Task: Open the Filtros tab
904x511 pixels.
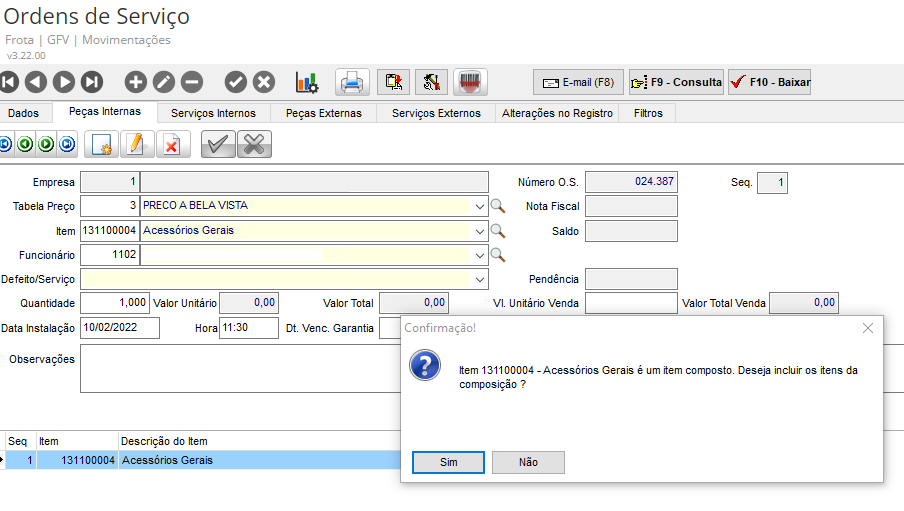Action: tap(649, 113)
